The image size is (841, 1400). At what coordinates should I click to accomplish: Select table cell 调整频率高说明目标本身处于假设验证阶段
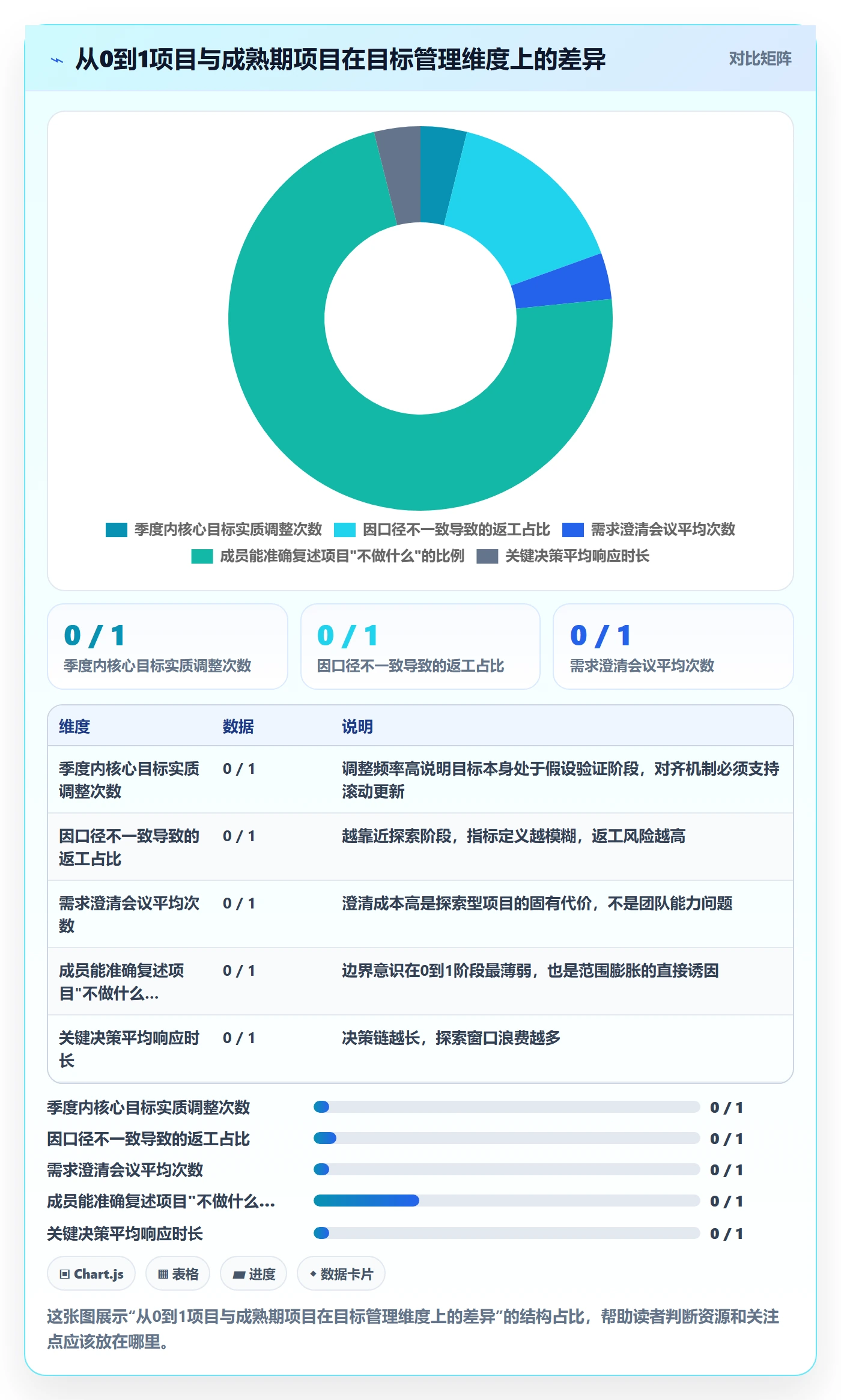(x=561, y=780)
